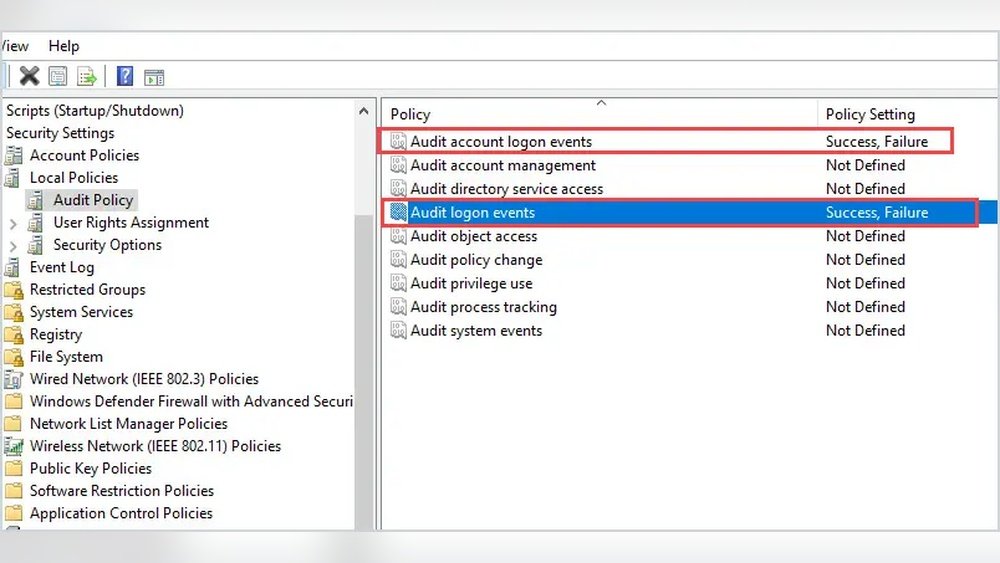Click the Export List toolbar icon
The width and height of the screenshot is (1000, 563).
pos(87,76)
